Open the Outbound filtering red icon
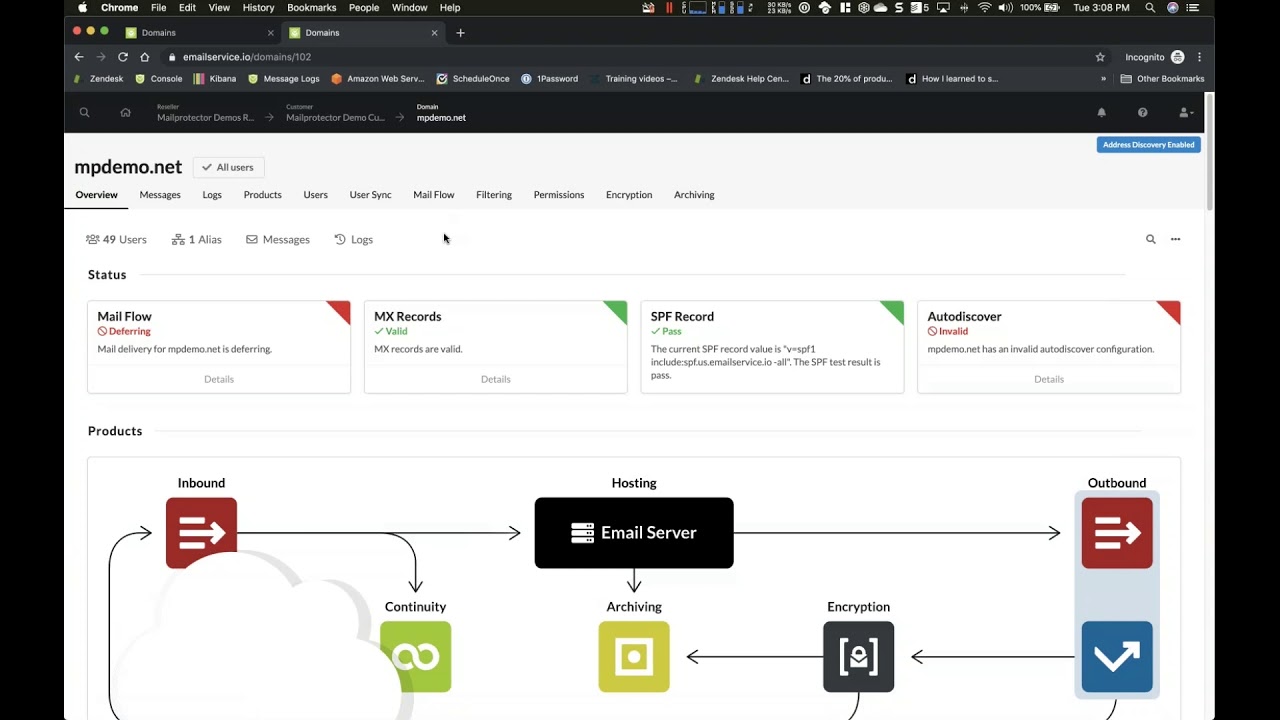Screen dimensions: 1280x720 (1117, 533)
